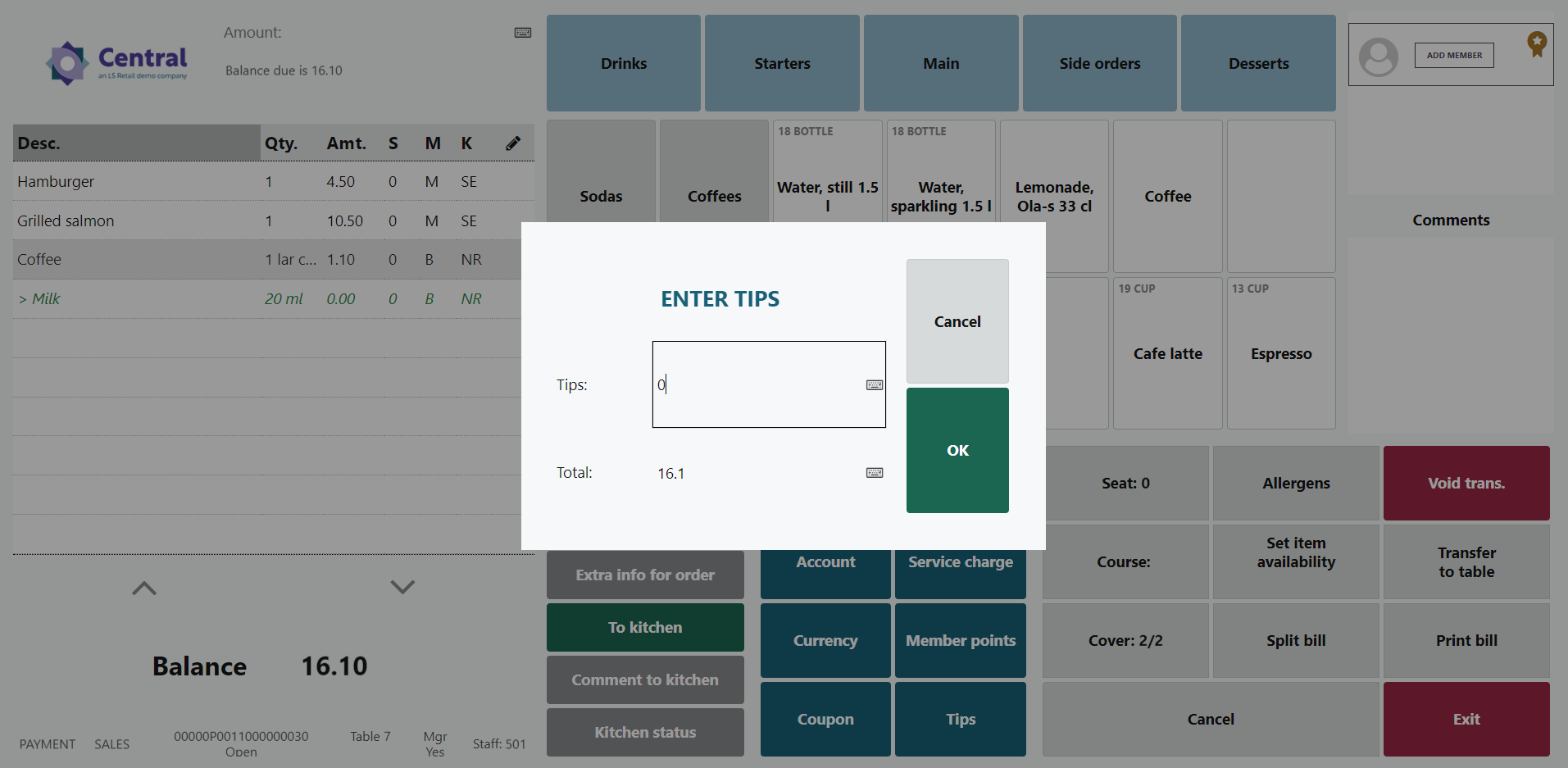The width and height of the screenshot is (1568, 768).
Task: Open the Main menu category
Action: (941, 63)
